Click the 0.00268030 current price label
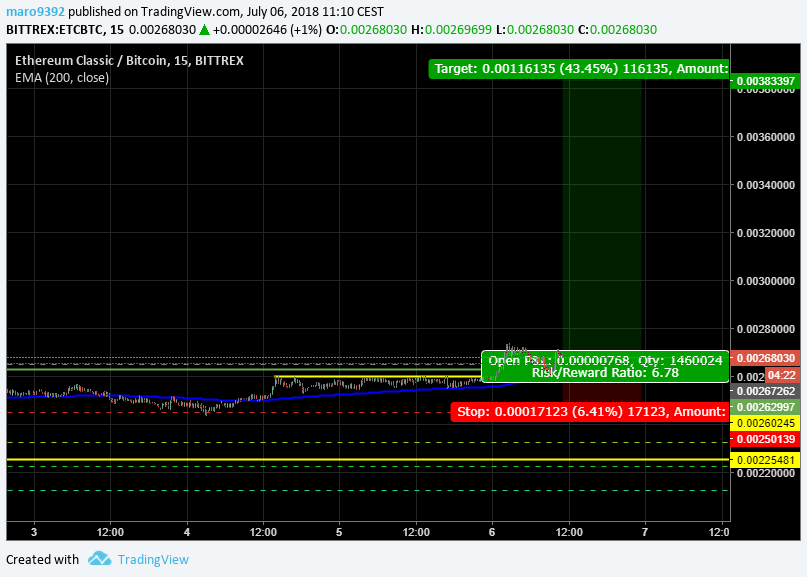Screen dimensions: 807x577 pos(765,358)
